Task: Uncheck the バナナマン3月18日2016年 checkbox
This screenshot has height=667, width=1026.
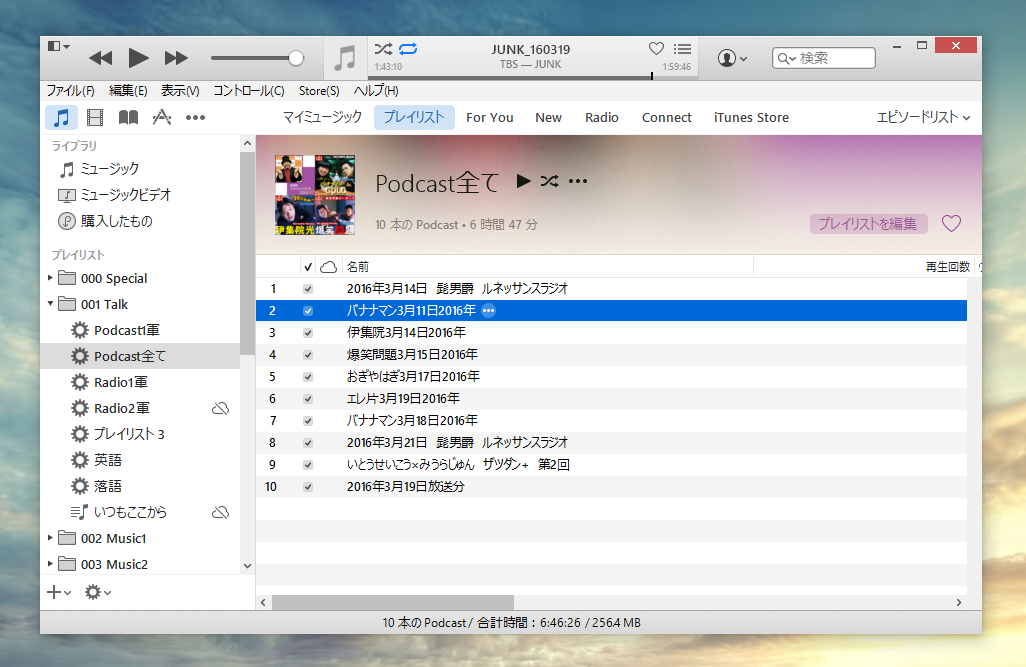Action: point(308,421)
